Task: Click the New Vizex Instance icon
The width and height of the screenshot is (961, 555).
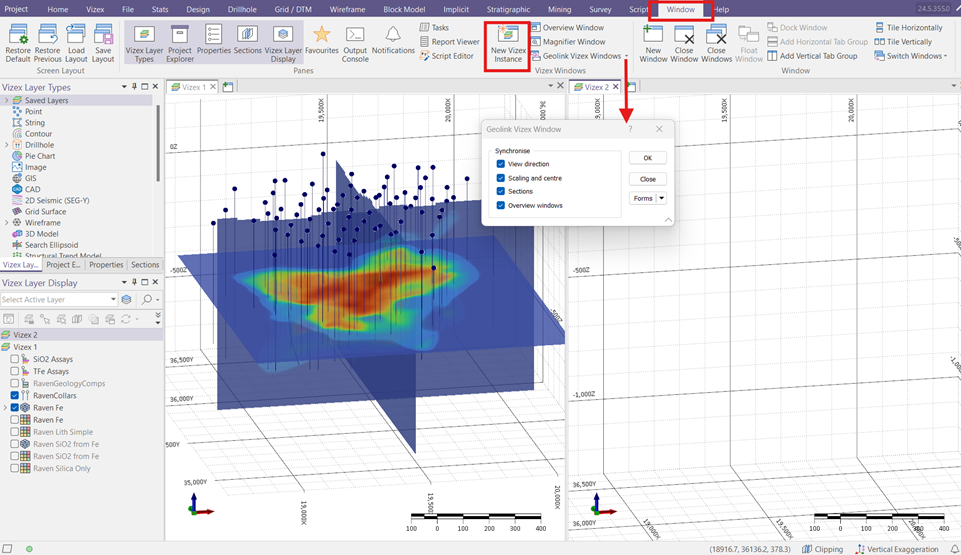Action: (x=507, y=38)
